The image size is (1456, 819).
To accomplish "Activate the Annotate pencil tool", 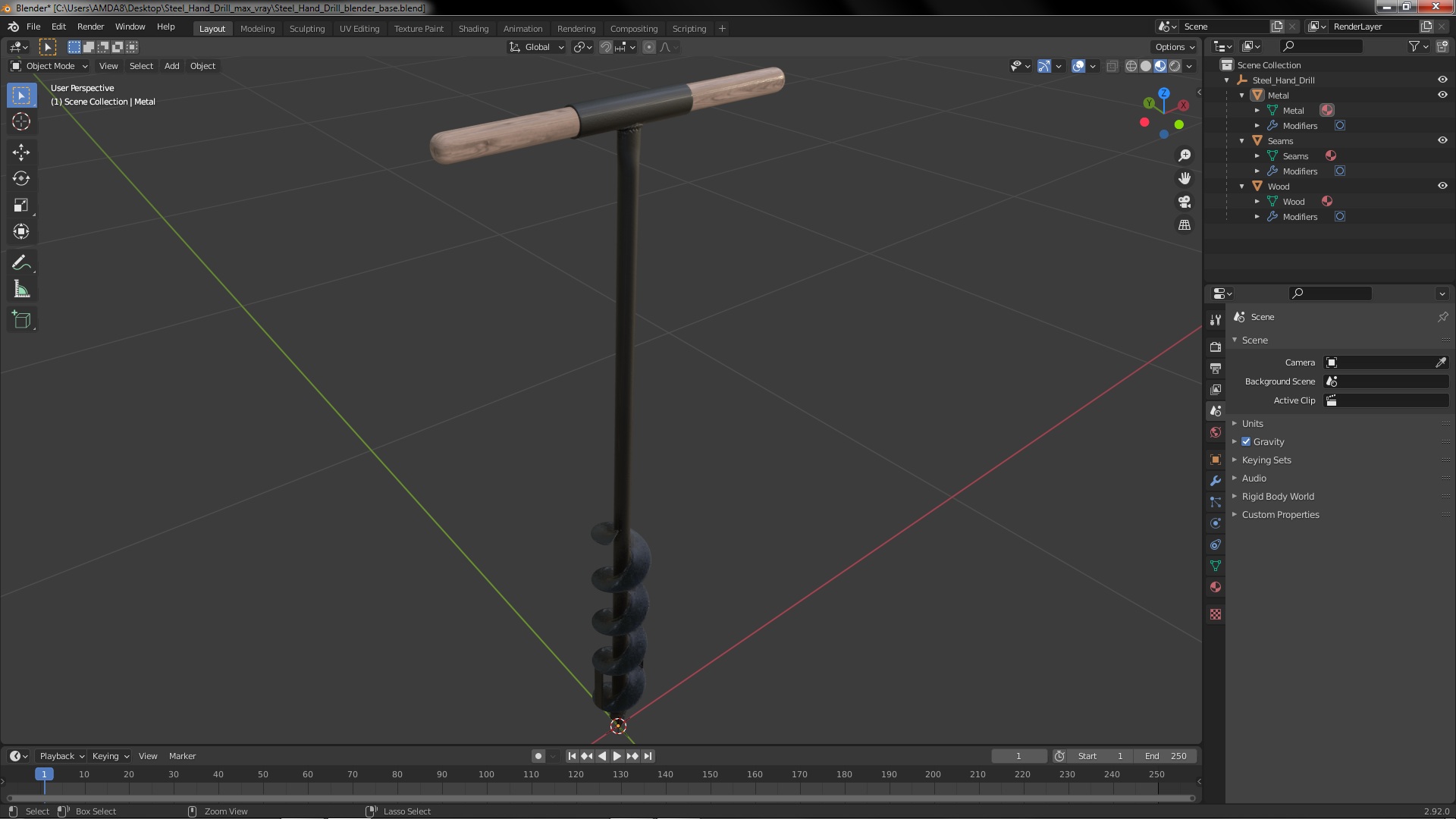I will click(x=21, y=263).
